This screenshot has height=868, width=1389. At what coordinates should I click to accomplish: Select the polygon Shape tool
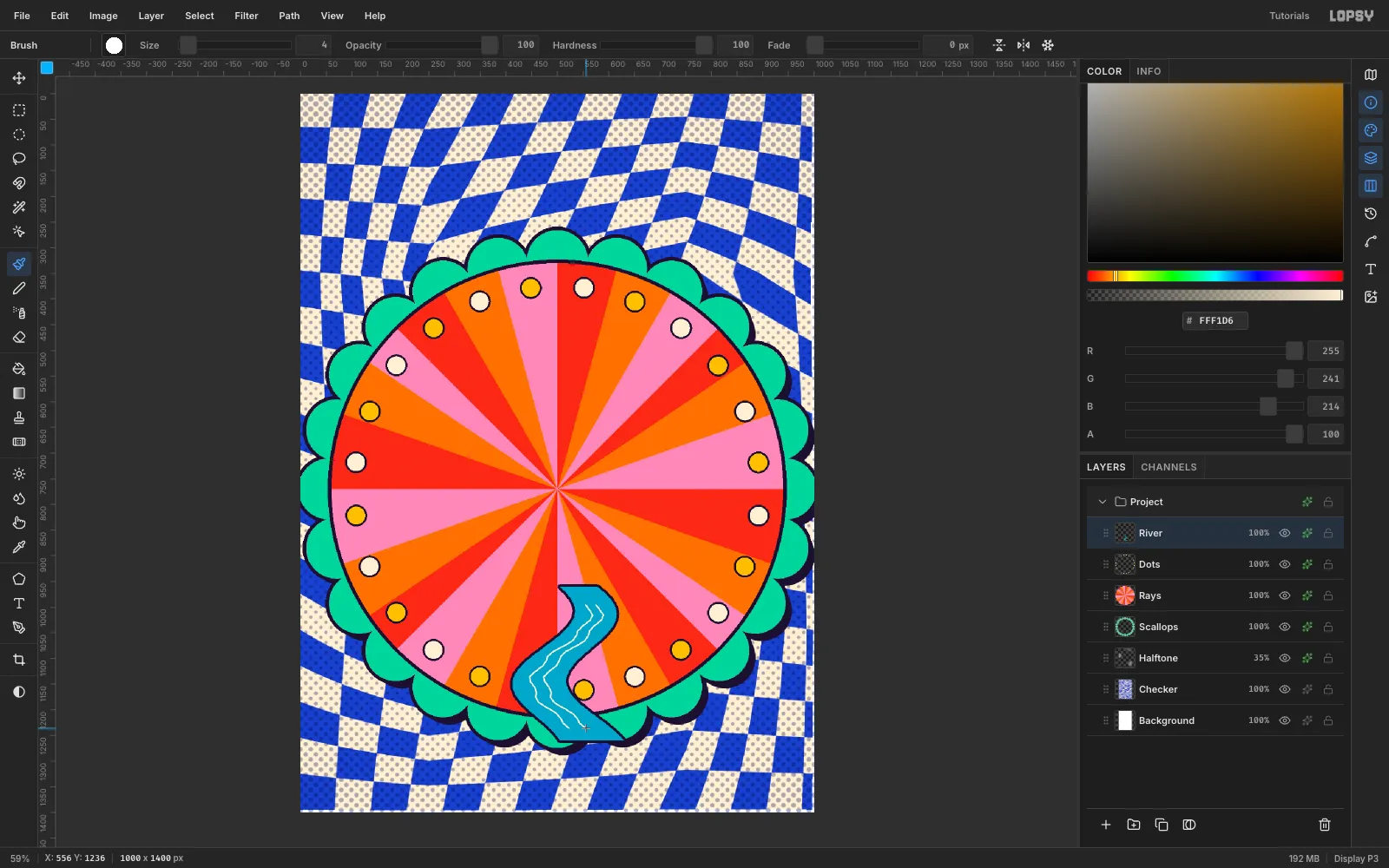point(19,579)
